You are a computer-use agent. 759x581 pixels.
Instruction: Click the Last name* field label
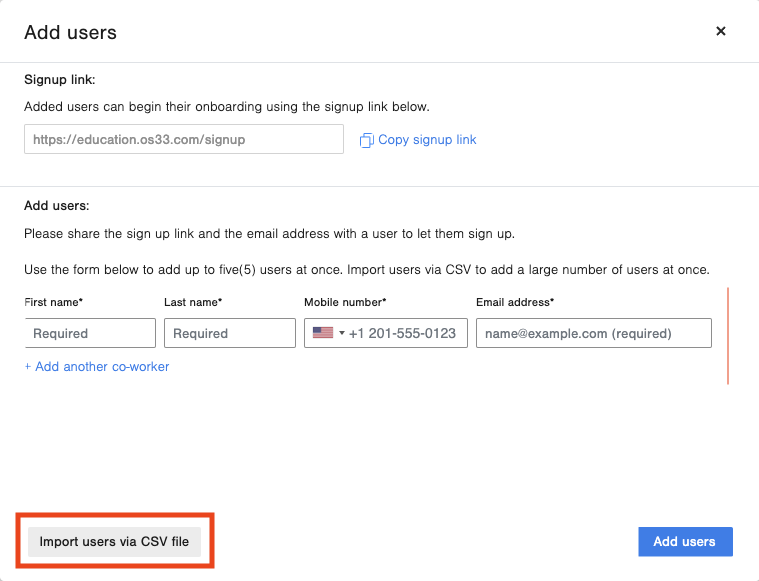(x=193, y=302)
